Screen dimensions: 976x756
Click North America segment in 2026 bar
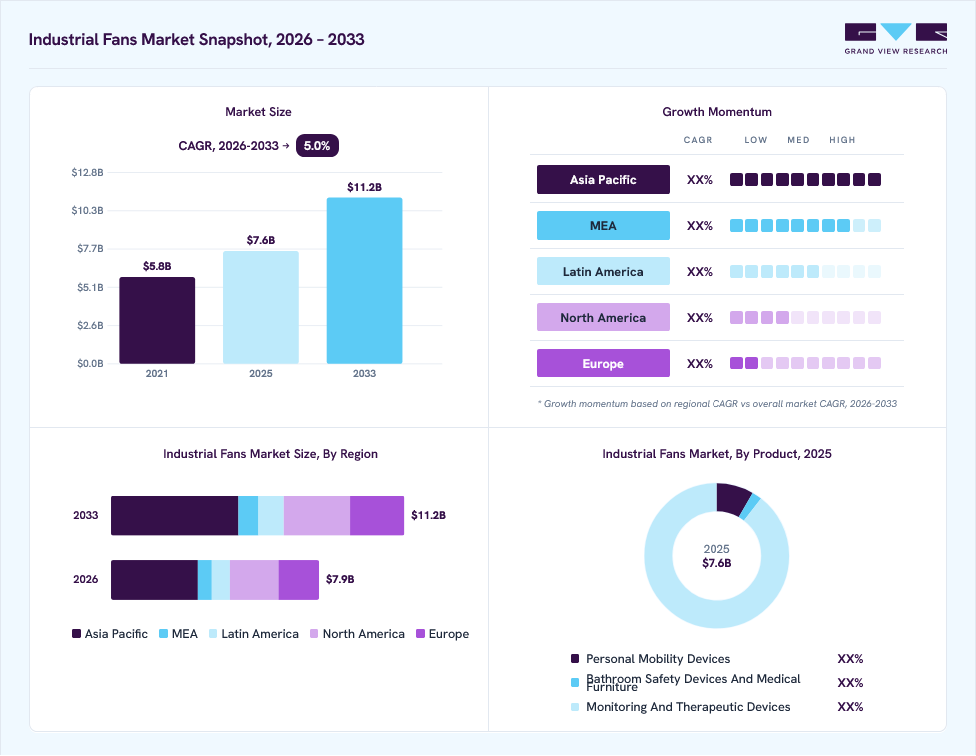(x=254, y=580)
